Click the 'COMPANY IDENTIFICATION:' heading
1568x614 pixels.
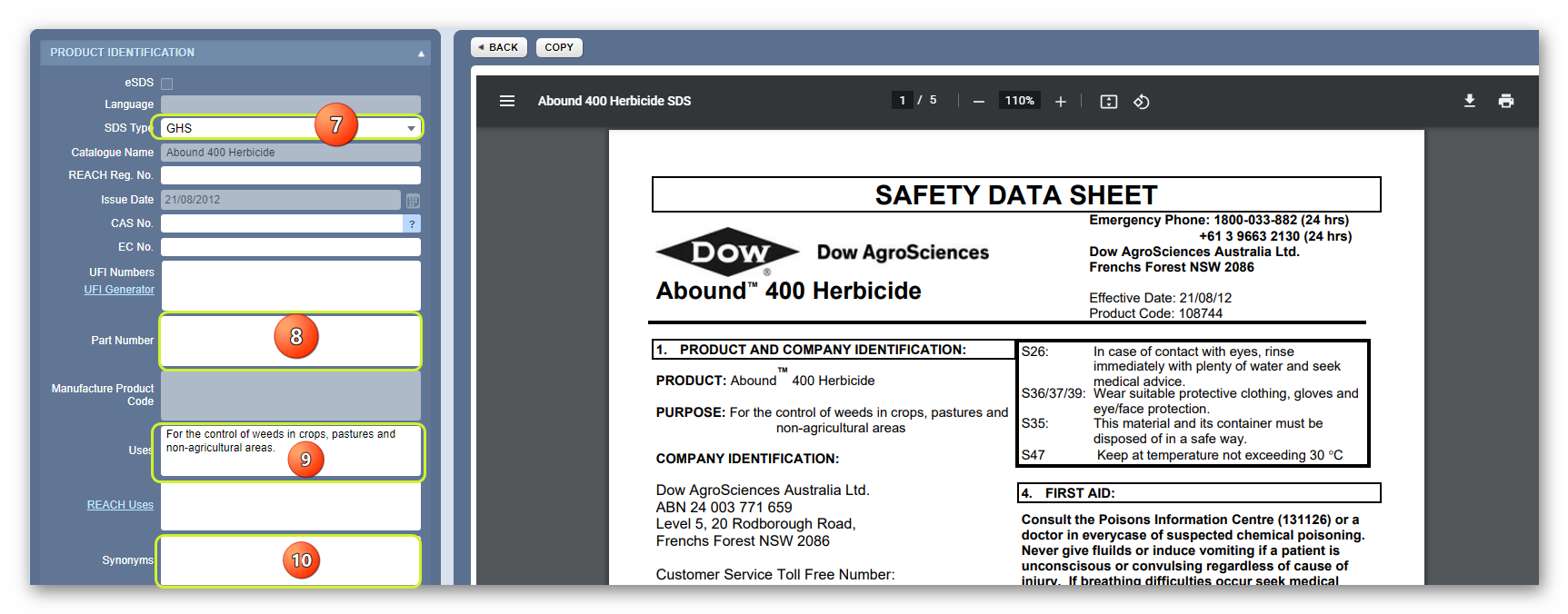pyautogui.click(x=747, y=459)
